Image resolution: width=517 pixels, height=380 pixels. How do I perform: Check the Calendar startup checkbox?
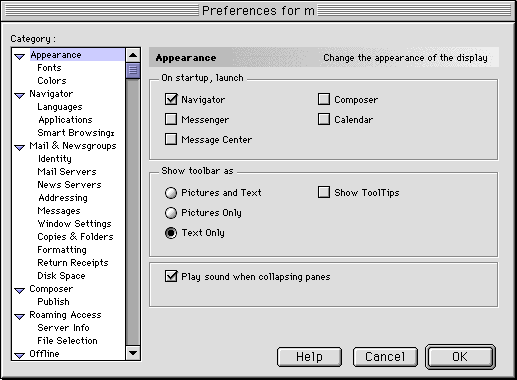click(324, 119)
